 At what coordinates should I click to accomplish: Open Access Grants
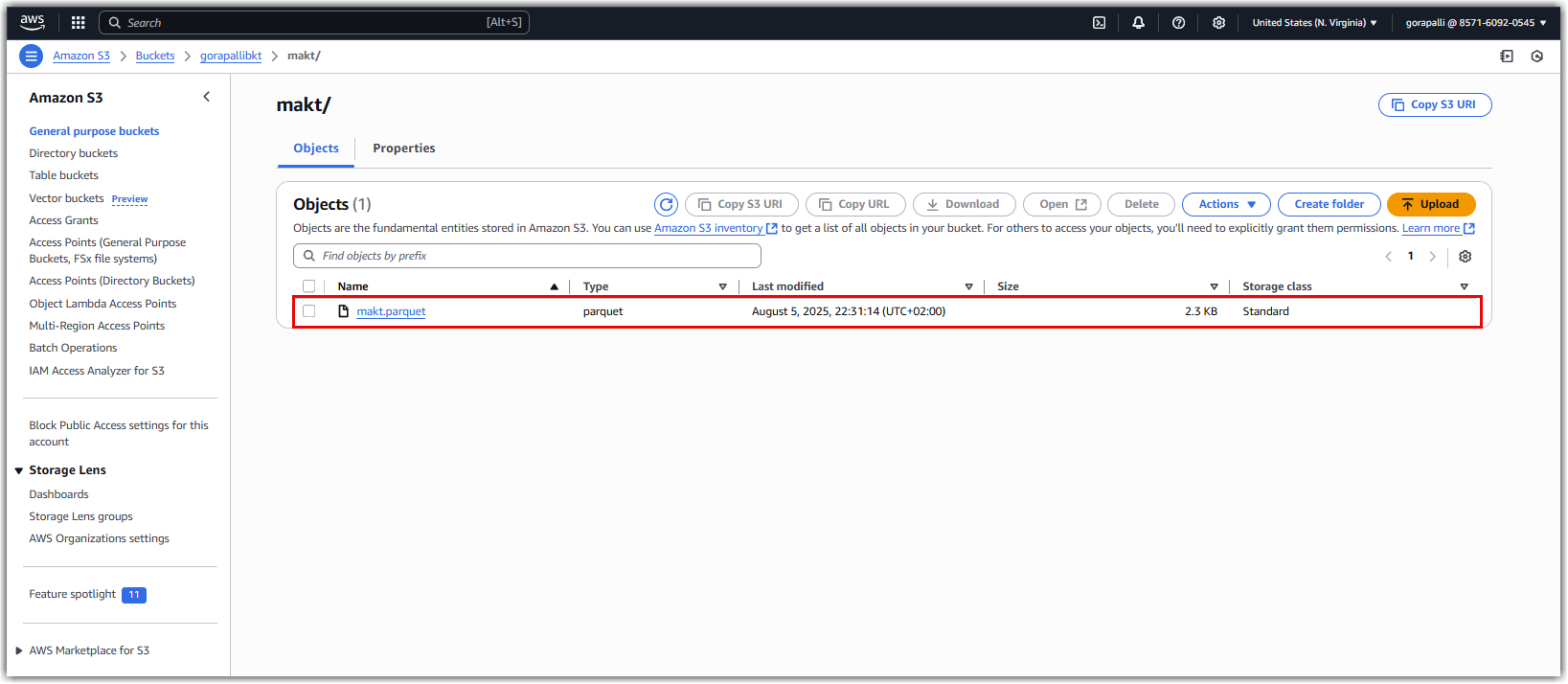(x=63, y=220)
